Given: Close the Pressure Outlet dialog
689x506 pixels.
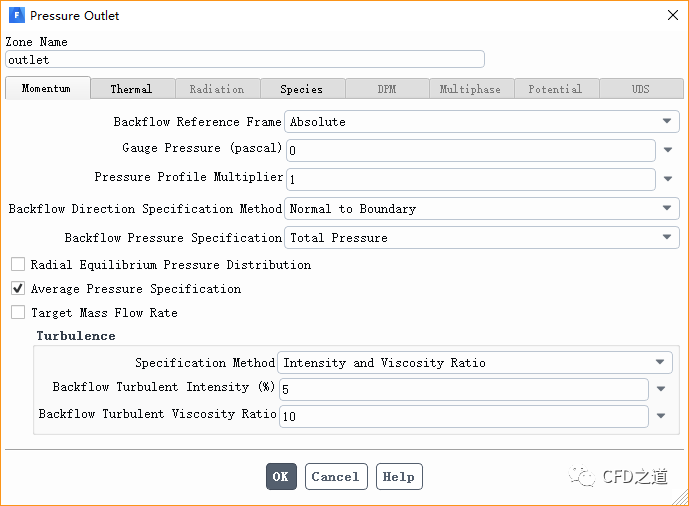Looking at the screenshot, I should [x=669, y=16].
